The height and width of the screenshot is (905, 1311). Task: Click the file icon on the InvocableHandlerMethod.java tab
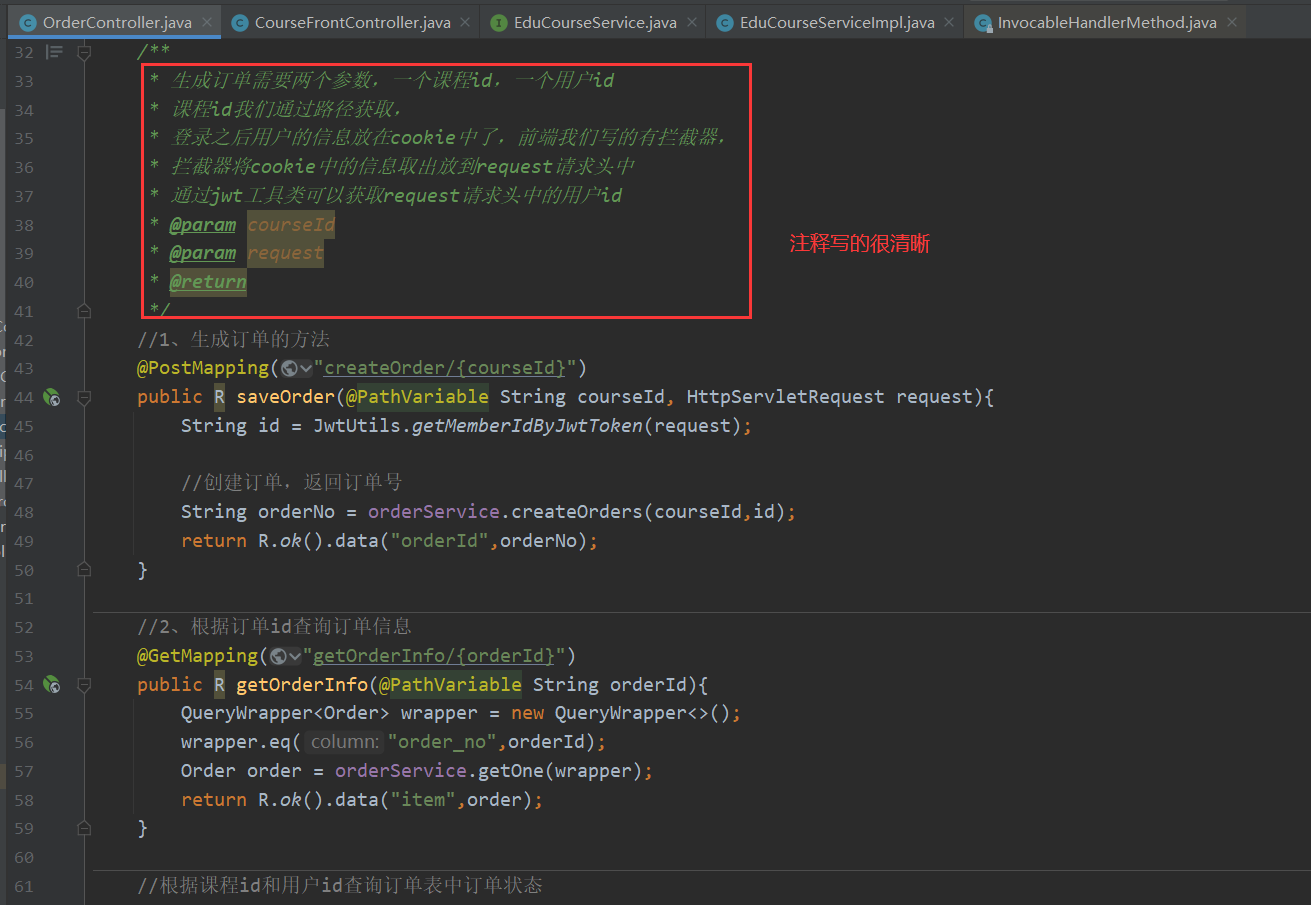[982, 22]
